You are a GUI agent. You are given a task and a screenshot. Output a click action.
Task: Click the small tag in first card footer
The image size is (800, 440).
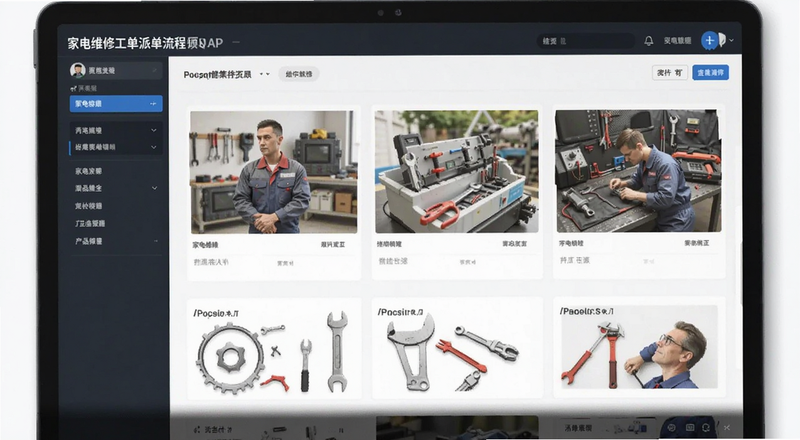(x=285, y=263)
